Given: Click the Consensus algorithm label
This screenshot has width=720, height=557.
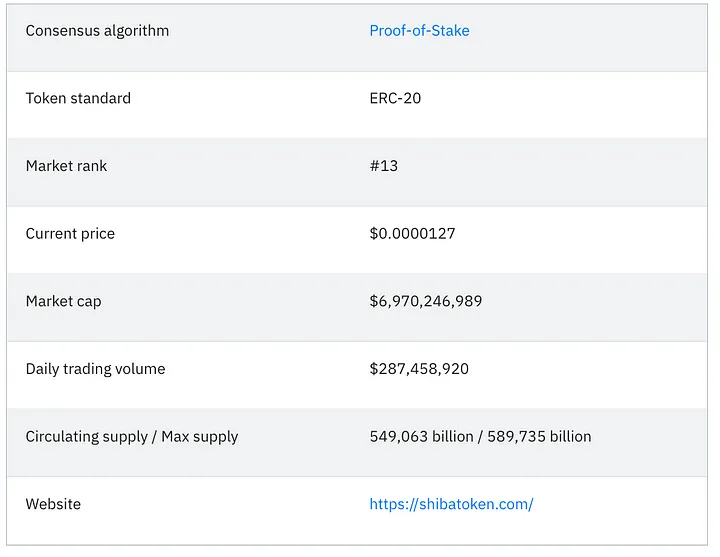Looking at the screenshot, I should point(97,31).
